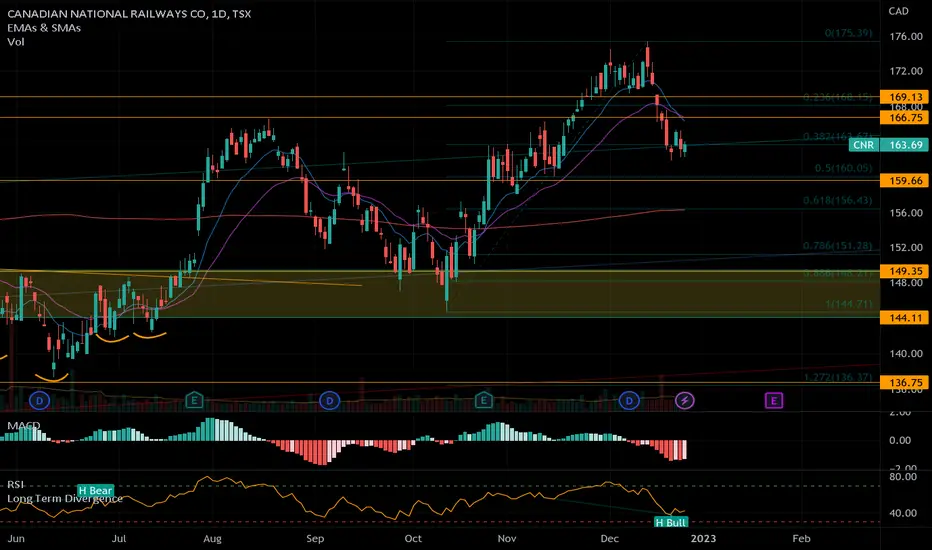This screenshot has width=932, height=550.
Task: Click the 156.00 price axis value
Action: [x=906, y=213]
